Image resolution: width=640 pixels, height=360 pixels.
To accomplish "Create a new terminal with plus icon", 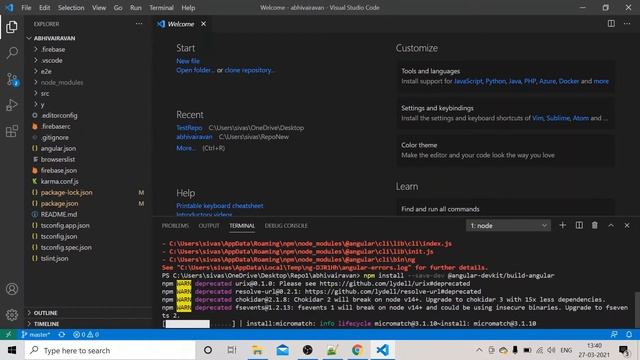I will tap(562, 225).
